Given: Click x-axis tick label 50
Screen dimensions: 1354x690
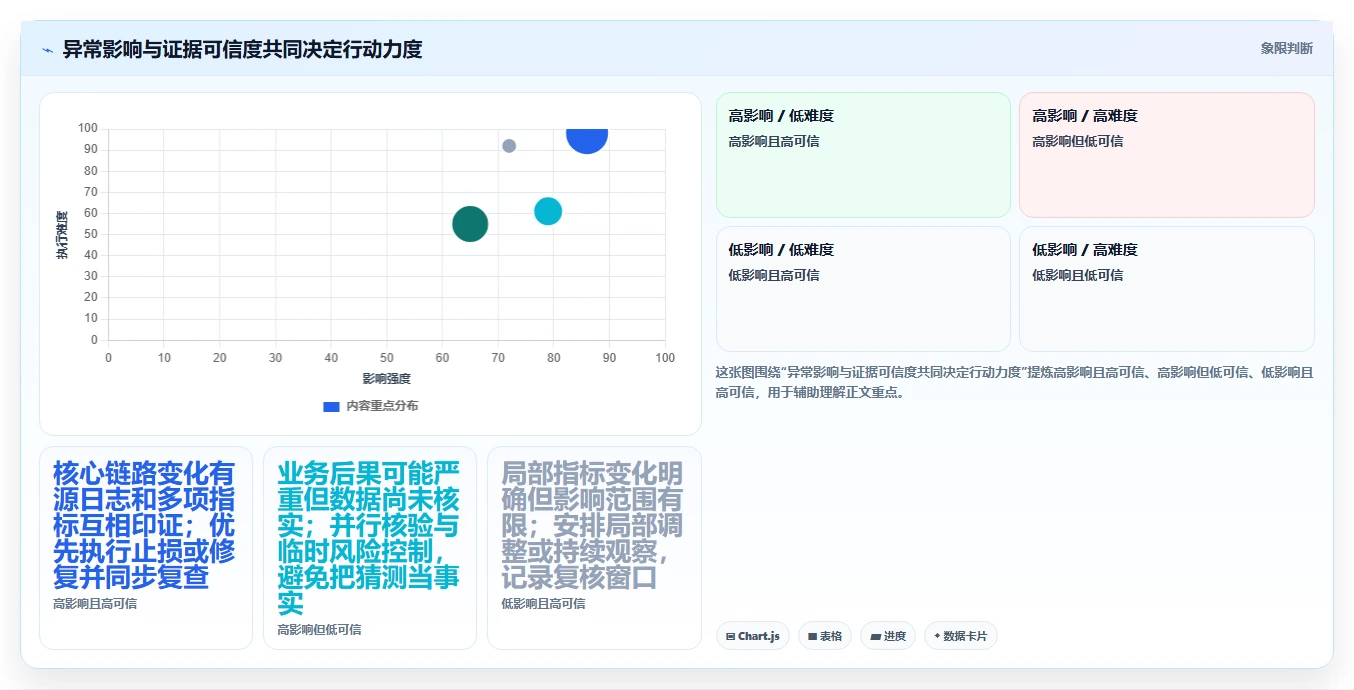Looking at the screenshot, I should click(x=387, y=358).
